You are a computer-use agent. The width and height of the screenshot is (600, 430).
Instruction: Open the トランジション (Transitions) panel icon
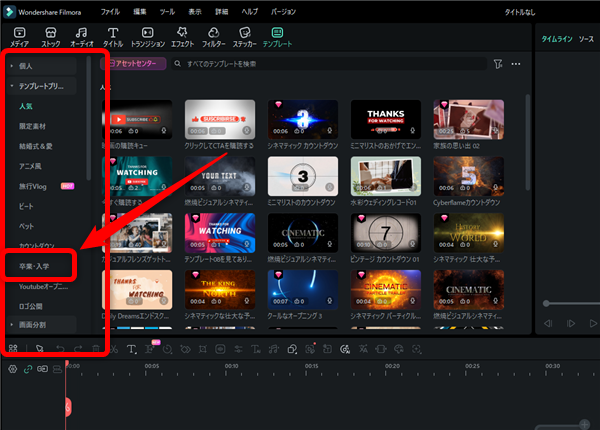(147, 37)
